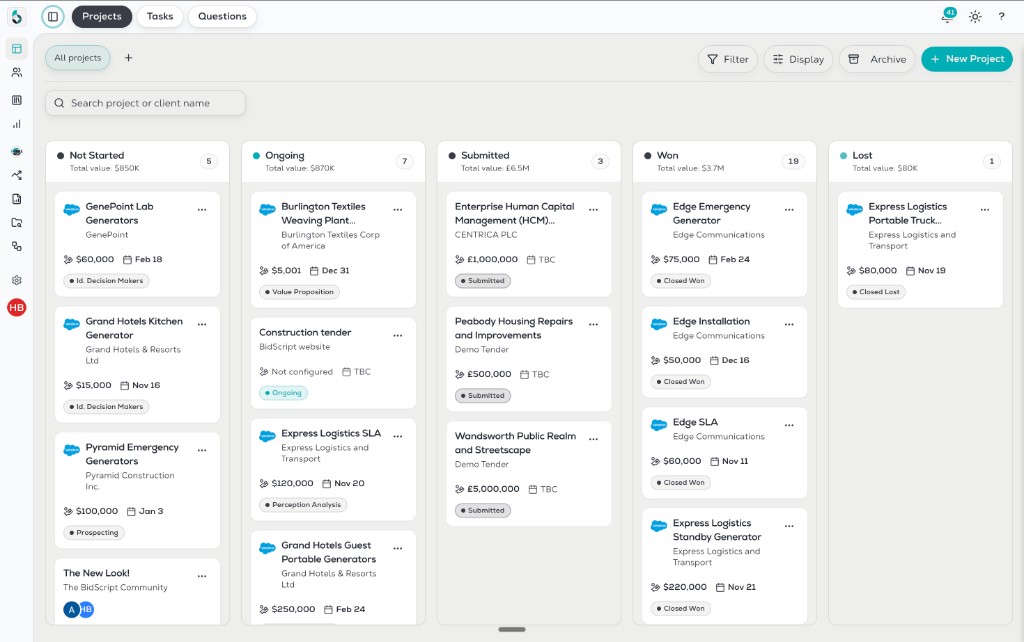1024x642 pixels.
Task: Click the Submitted total value £6.5M
Action: click(x=495, y=169)
